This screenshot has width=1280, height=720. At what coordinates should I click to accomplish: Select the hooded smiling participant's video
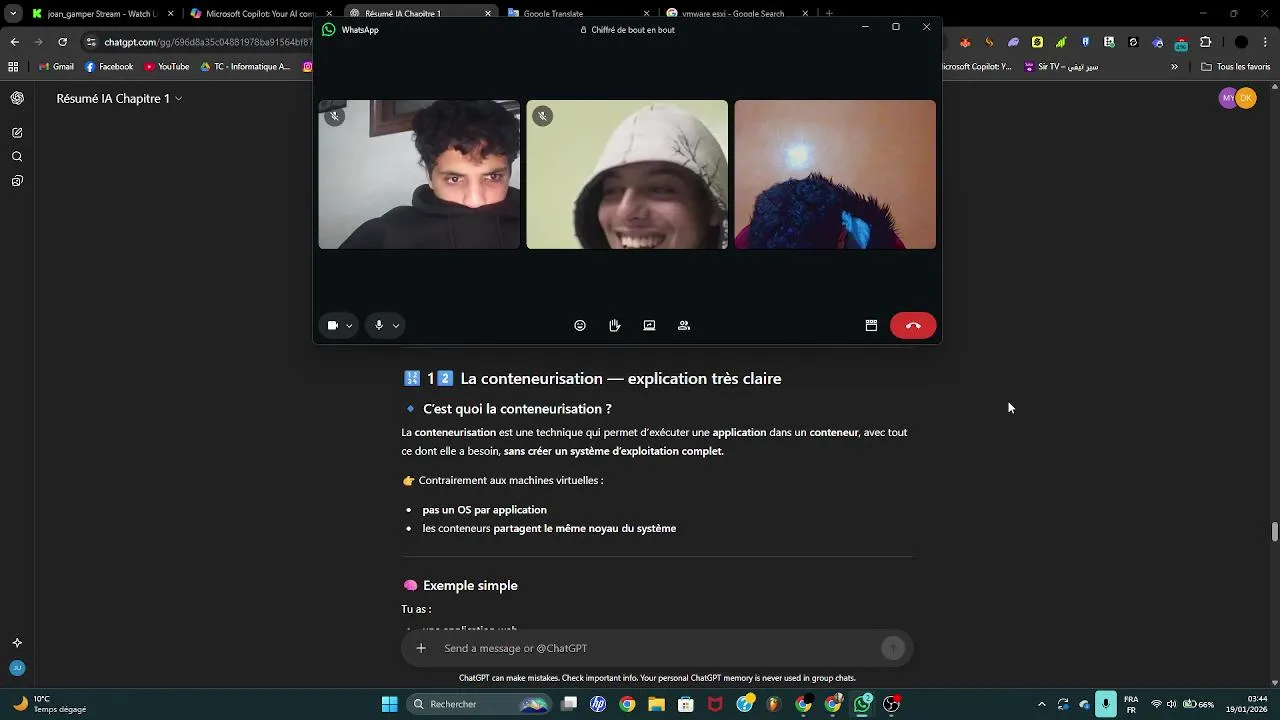point(627,174)
